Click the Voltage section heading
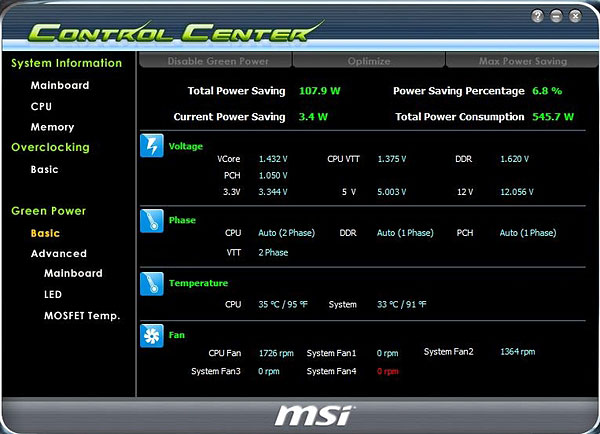600x434 pixels. (186, 146)
